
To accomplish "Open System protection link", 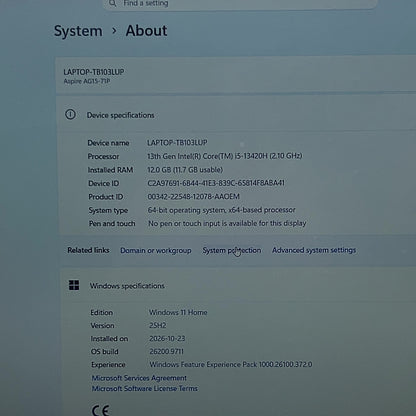I will (232, 250).
